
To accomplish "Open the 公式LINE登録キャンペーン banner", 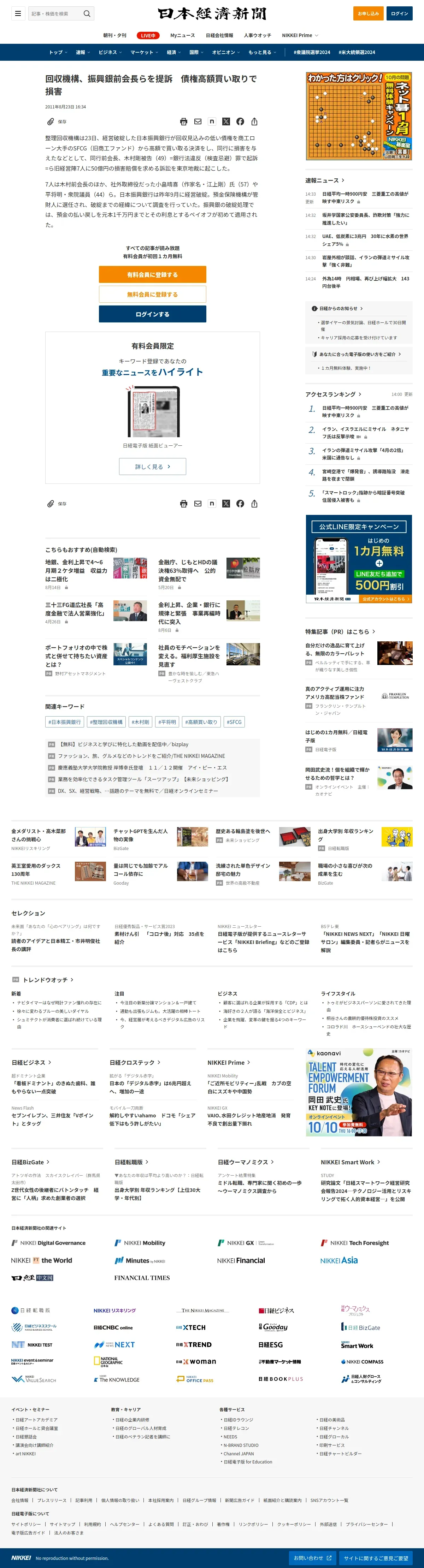I will click(359, 559).
